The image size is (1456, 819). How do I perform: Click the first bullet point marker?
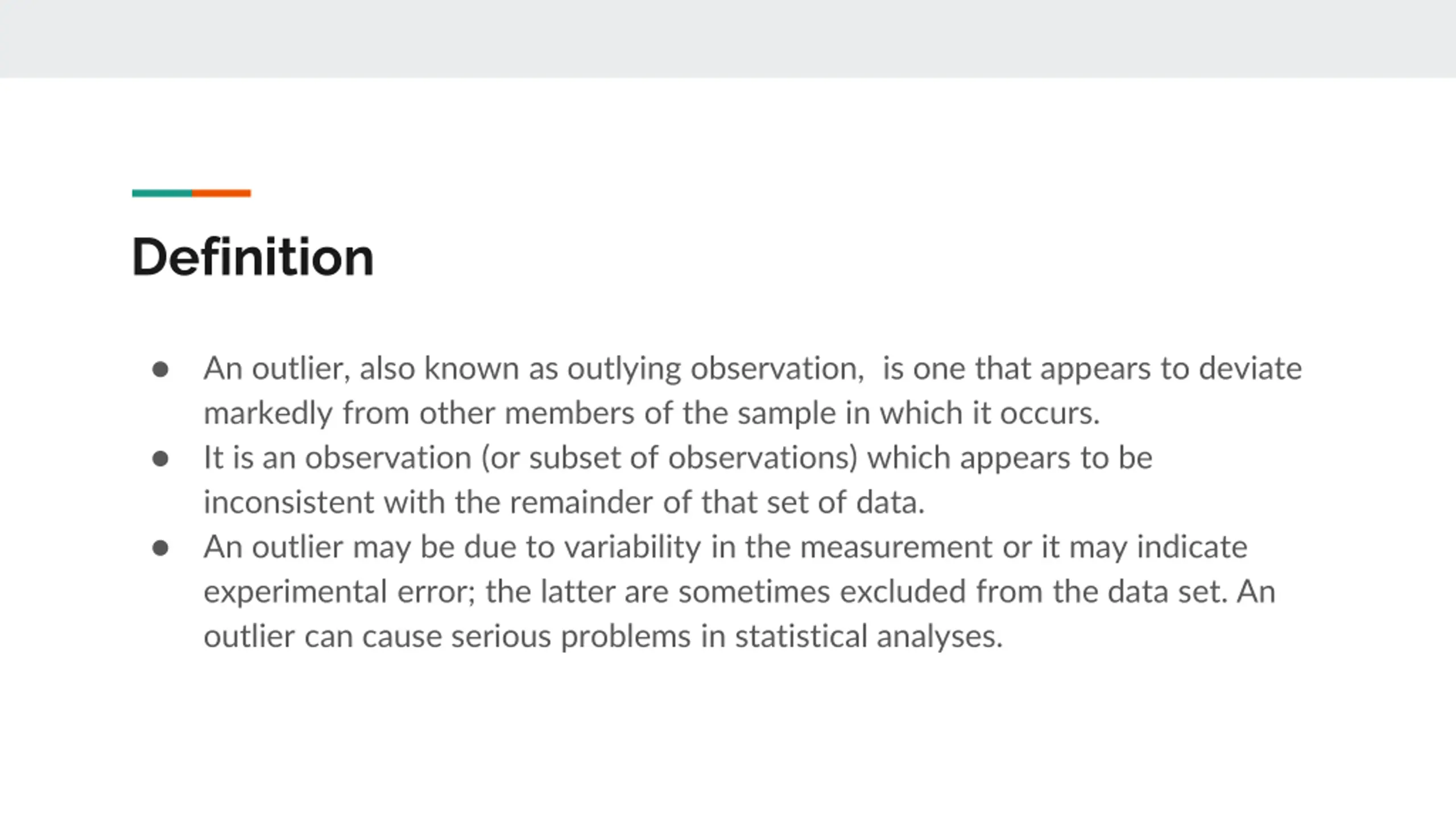tap(160, 370)
